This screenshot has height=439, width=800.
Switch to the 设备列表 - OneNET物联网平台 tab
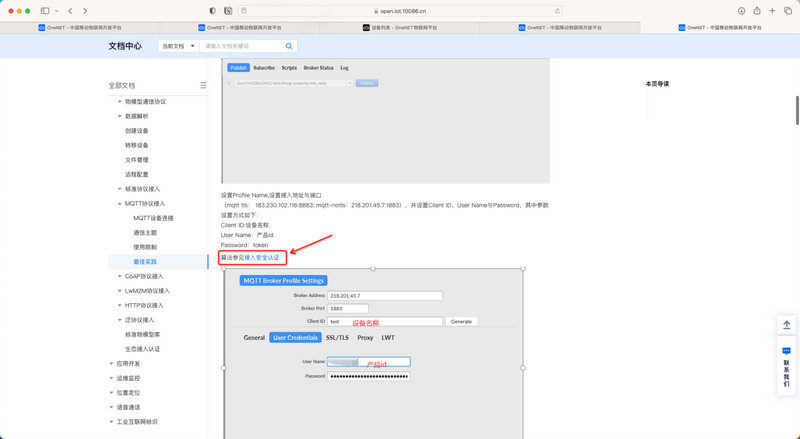click(x=399, y=28)
